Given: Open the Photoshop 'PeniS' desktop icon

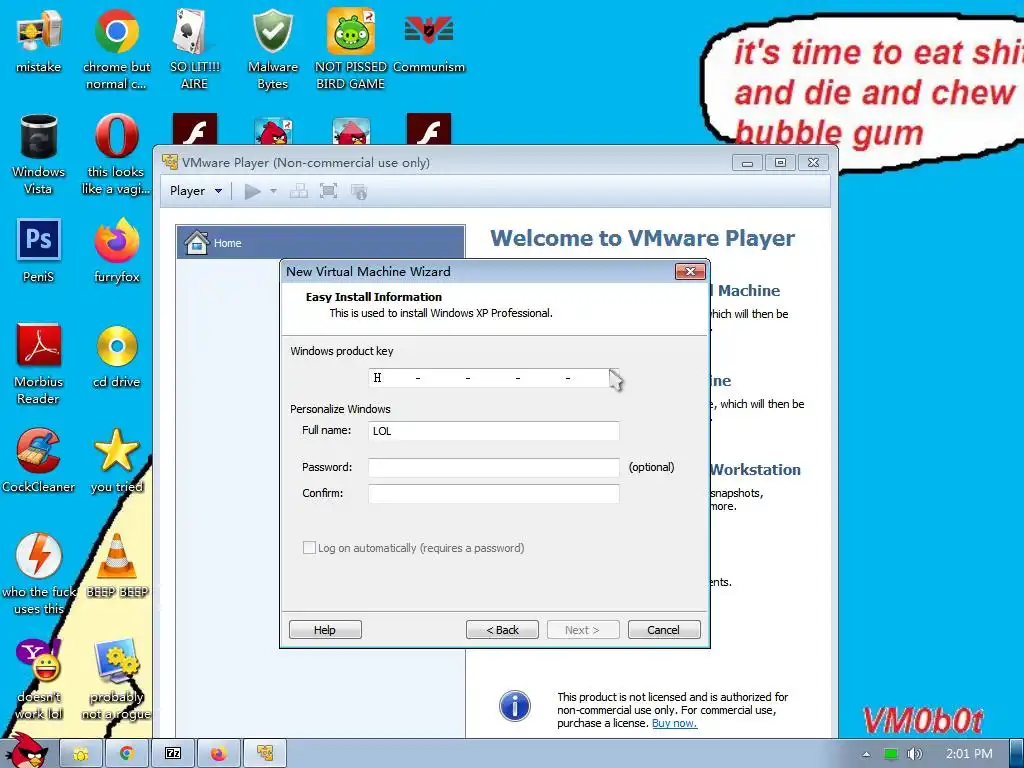Looking at the screenshot, I should point(39,250).
